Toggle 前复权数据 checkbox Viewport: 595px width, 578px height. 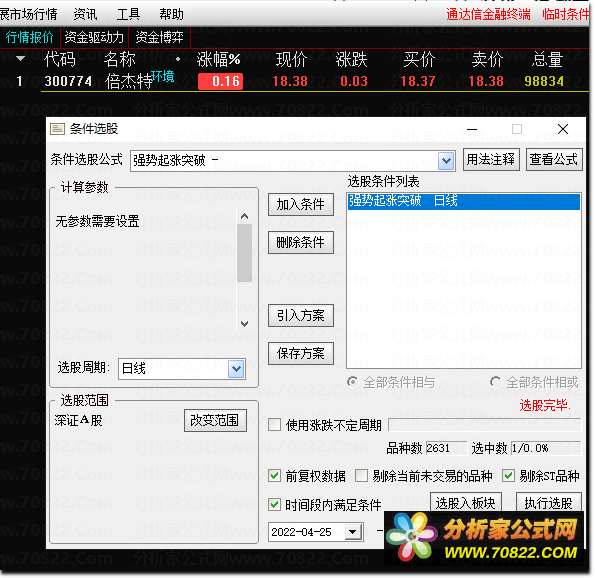[x=274, y=476]
